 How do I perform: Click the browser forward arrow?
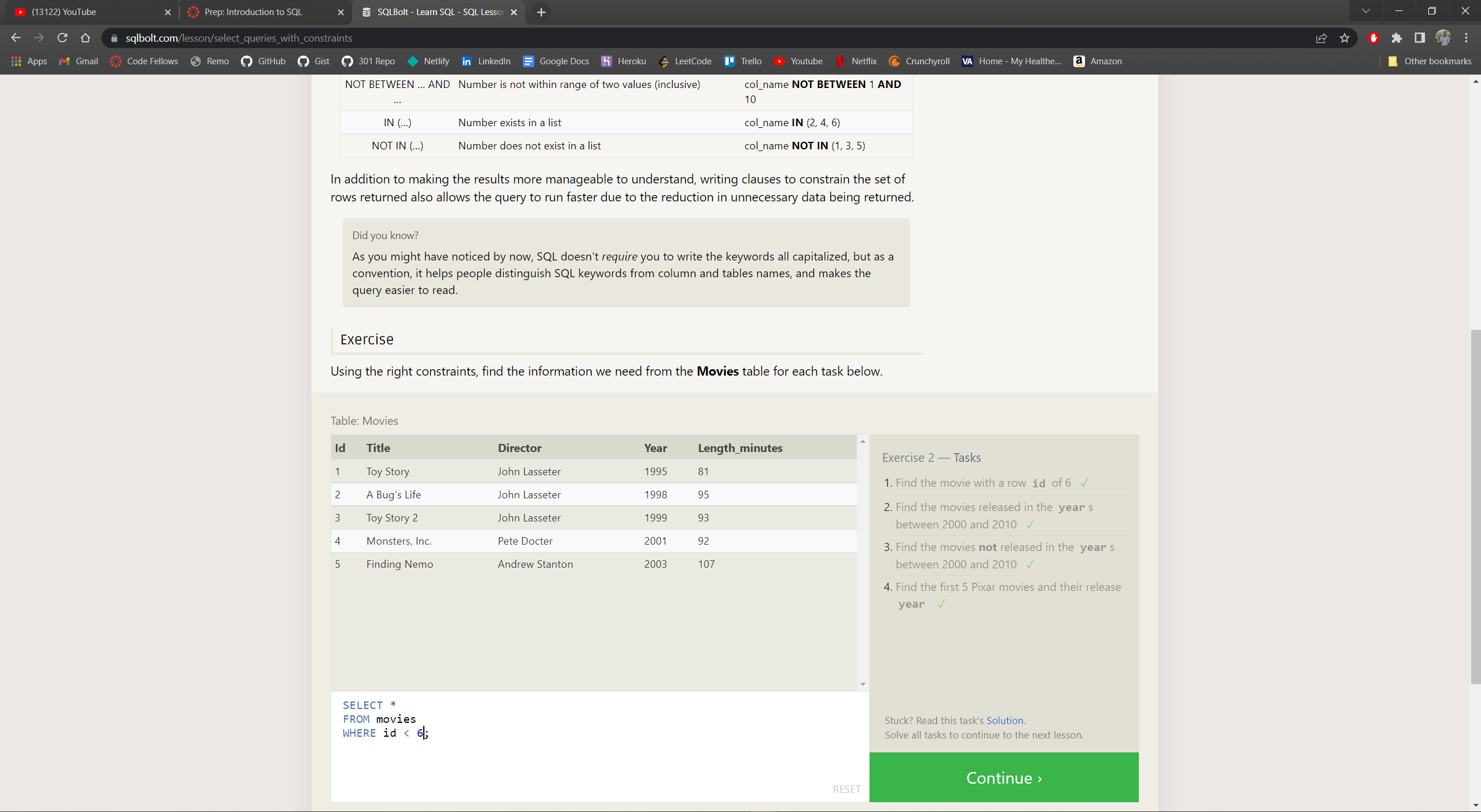[x=39, y=38]
